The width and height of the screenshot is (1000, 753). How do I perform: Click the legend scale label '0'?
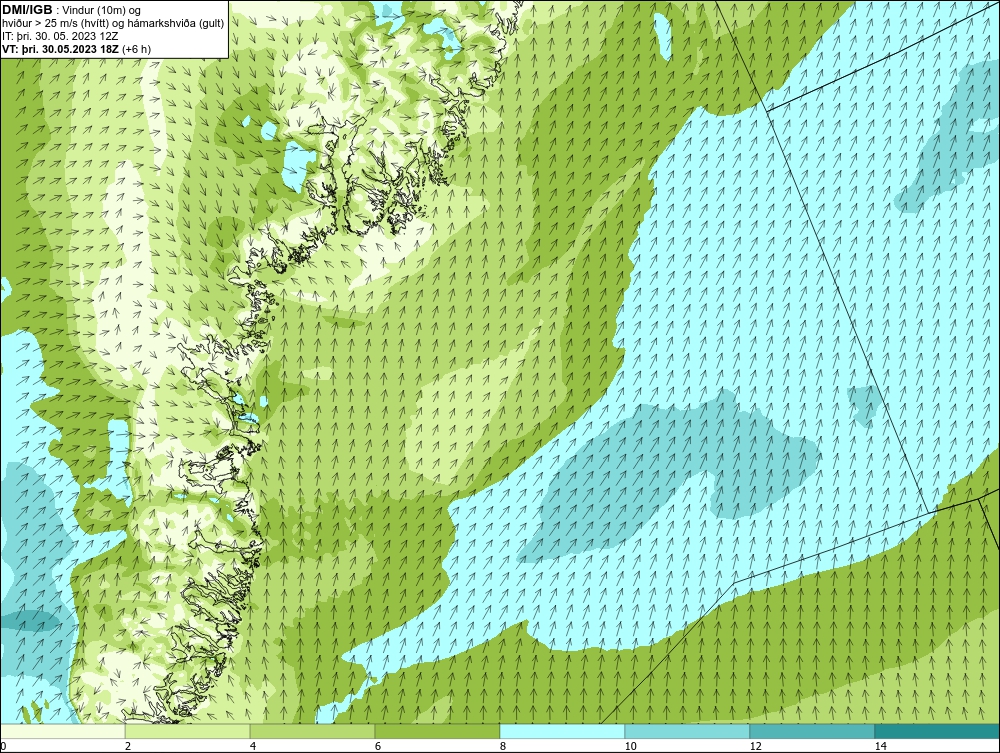(3, 746)
